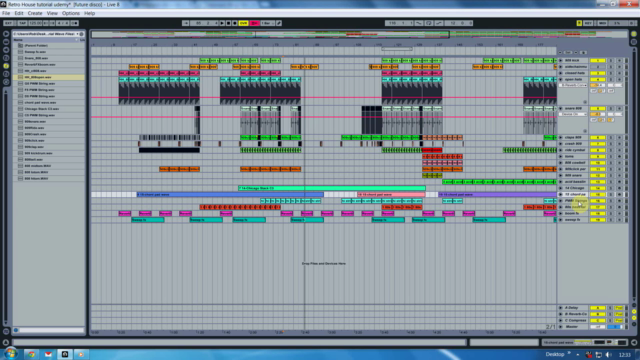
Task: Select Snare_808.wav in the file browser
Action: pyautogui.click(x=36, y=58)
